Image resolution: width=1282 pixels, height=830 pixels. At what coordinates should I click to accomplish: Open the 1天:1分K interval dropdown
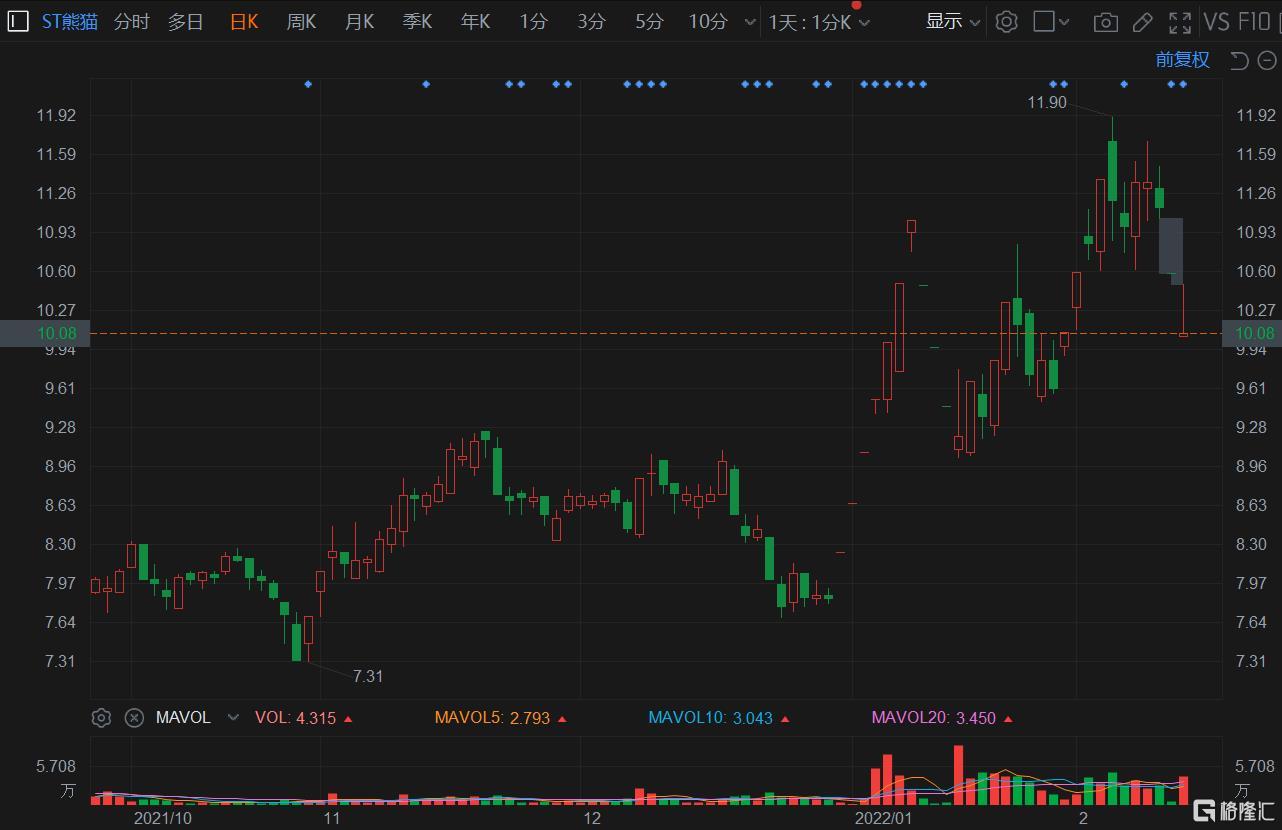818,22
